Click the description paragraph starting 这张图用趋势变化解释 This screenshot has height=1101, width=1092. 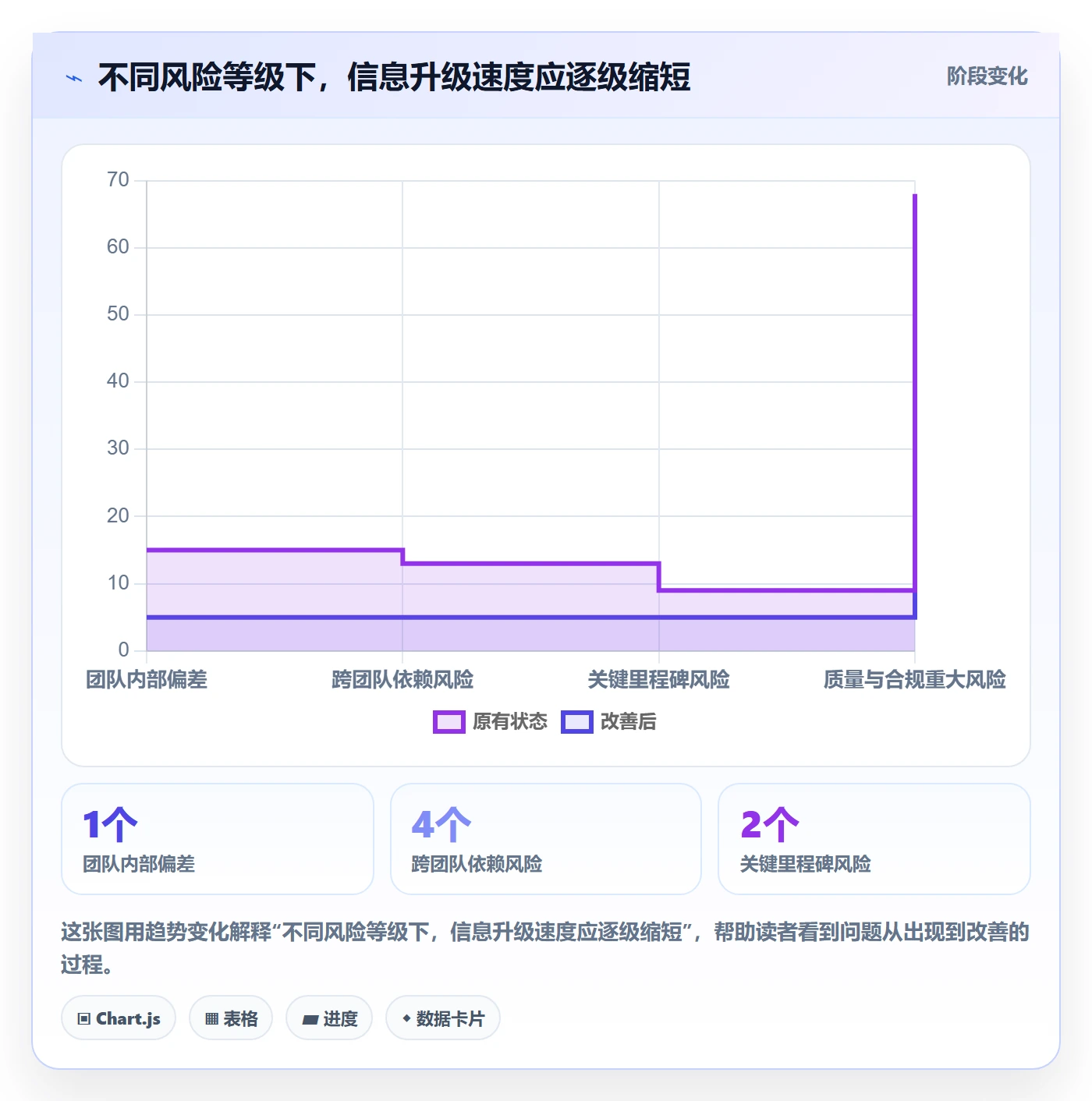(546, 948)
